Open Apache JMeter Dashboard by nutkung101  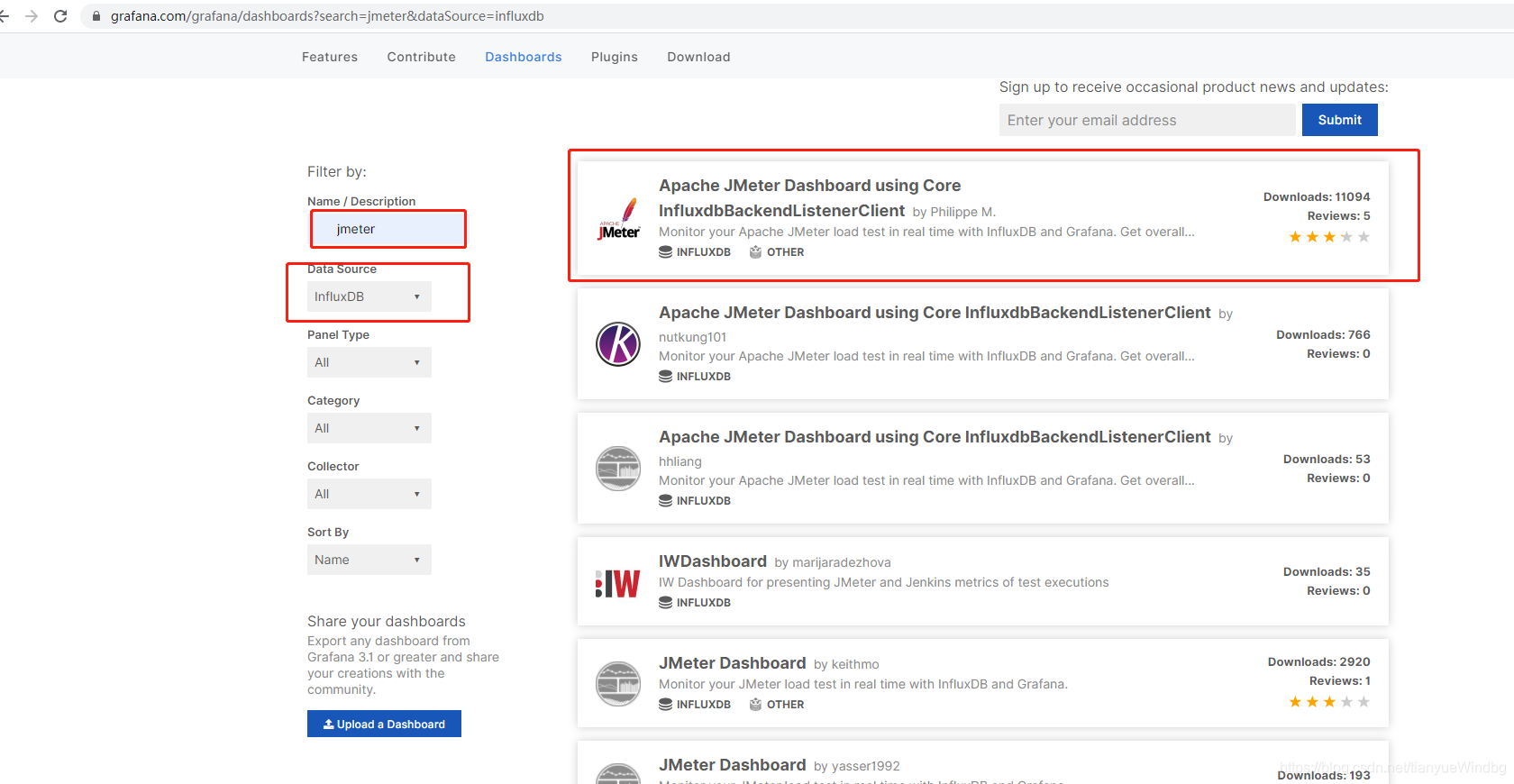point(935,313)
